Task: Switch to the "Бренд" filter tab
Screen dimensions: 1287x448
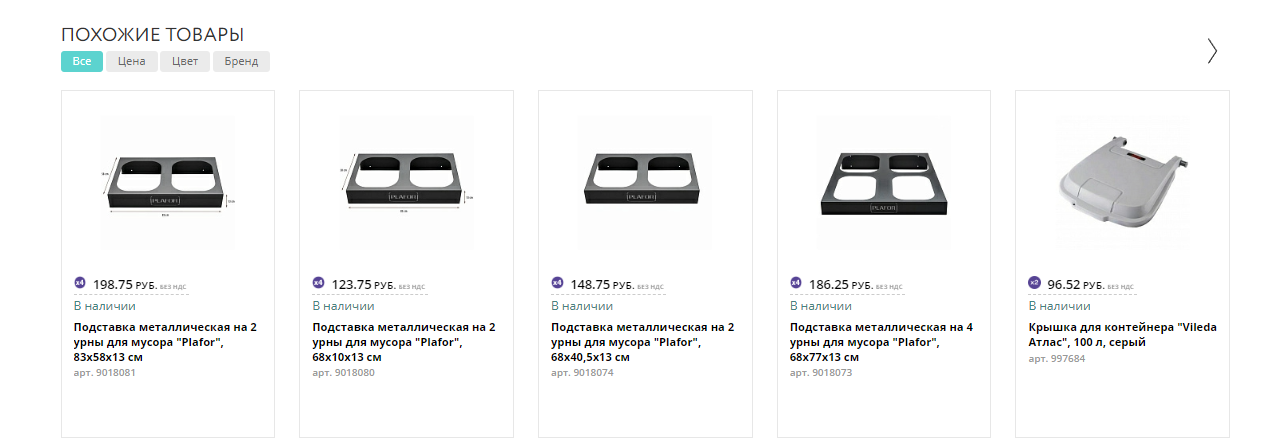Action: click(241, 62)
